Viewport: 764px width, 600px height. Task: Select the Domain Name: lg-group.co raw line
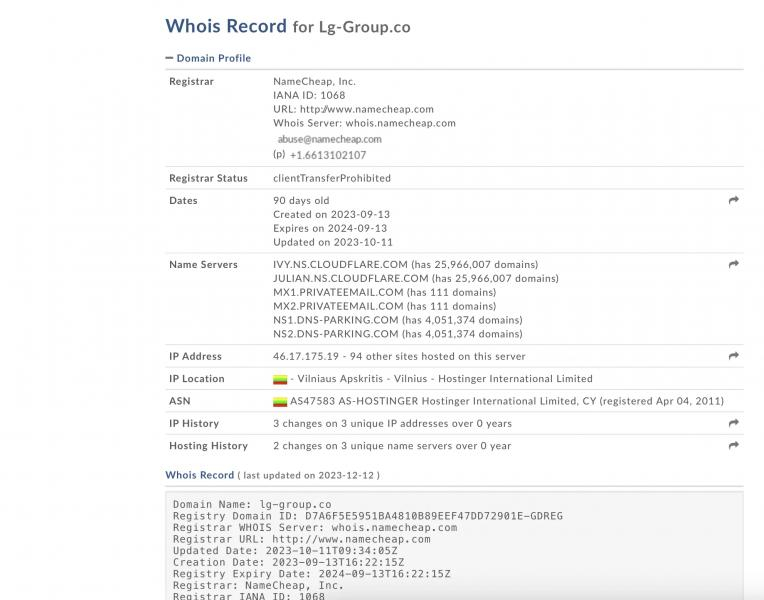(x=252, y=504)
